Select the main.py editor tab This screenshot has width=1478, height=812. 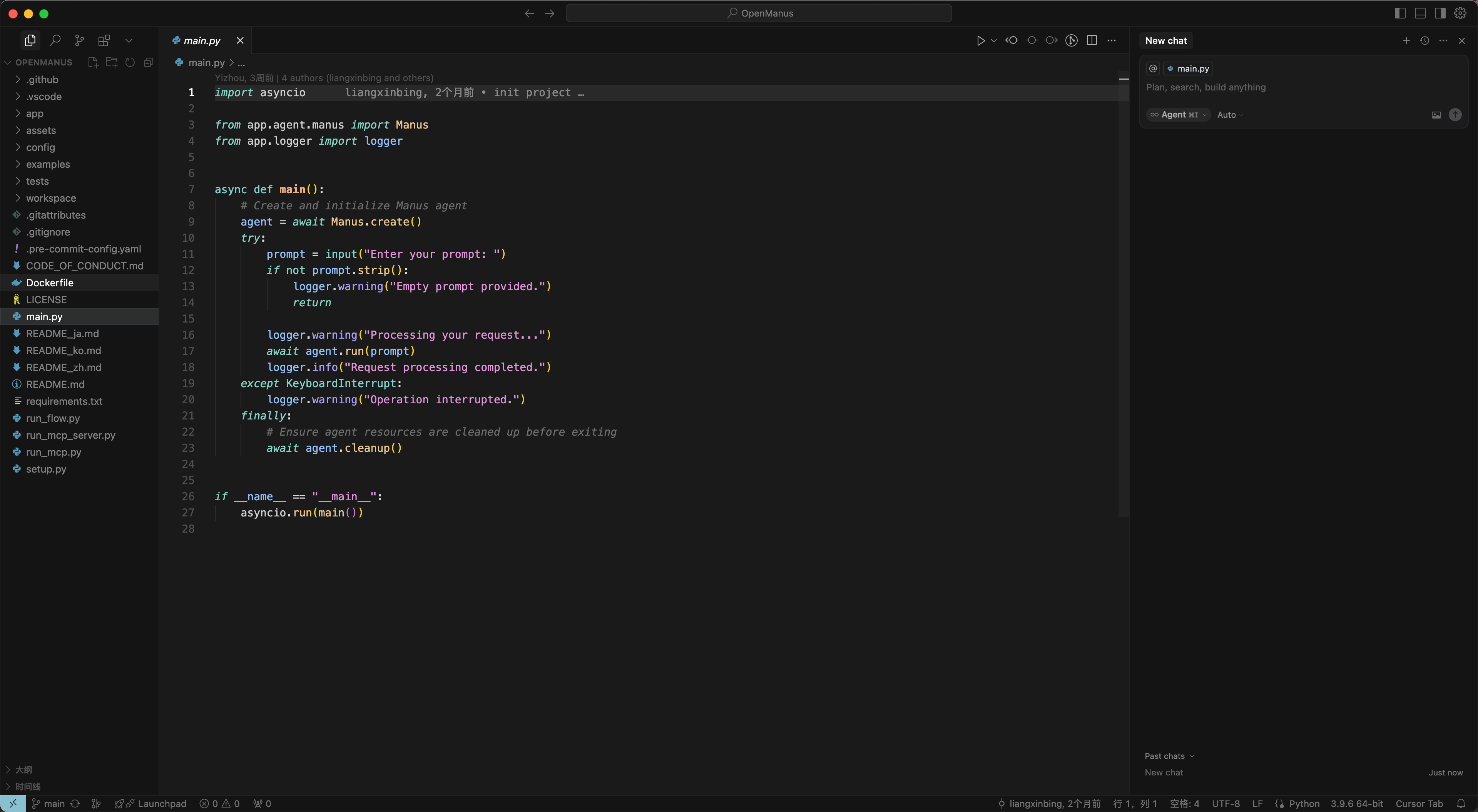201,40
